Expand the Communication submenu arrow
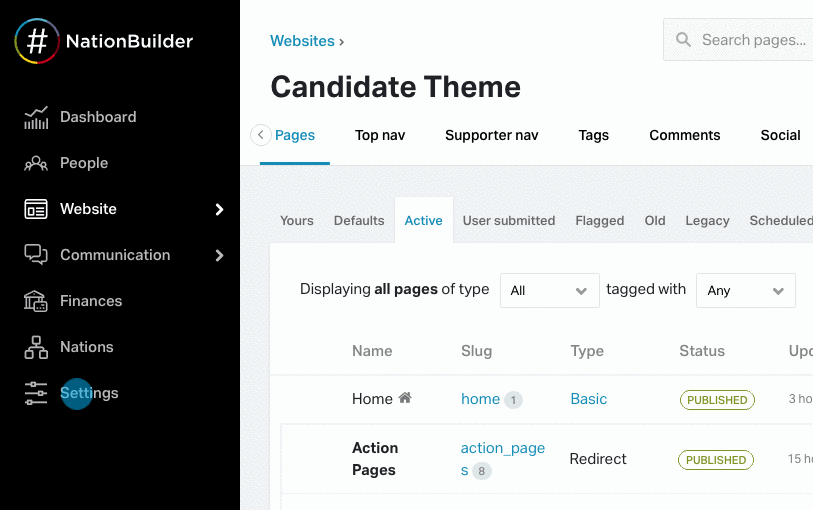The height and width of the screenshot is (510, 813). point(220,255)
